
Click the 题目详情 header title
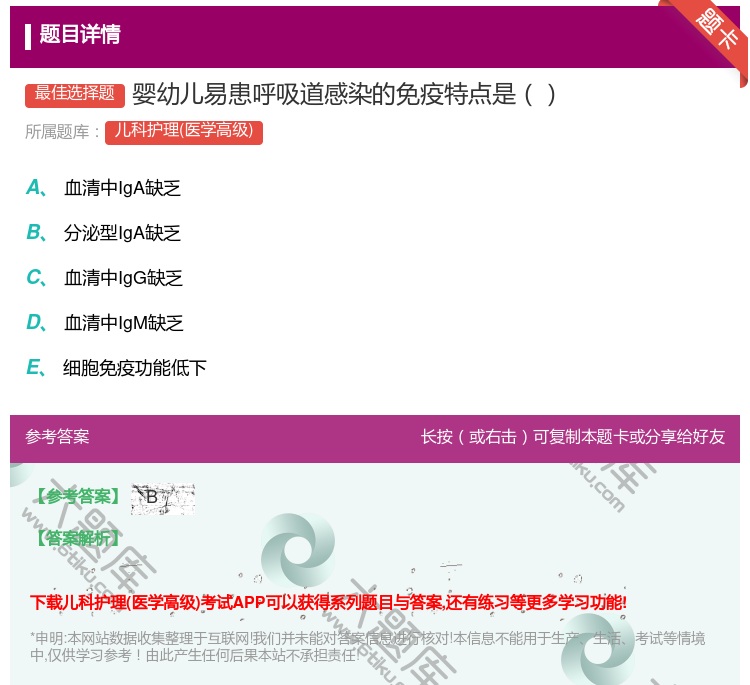point(80,35)
